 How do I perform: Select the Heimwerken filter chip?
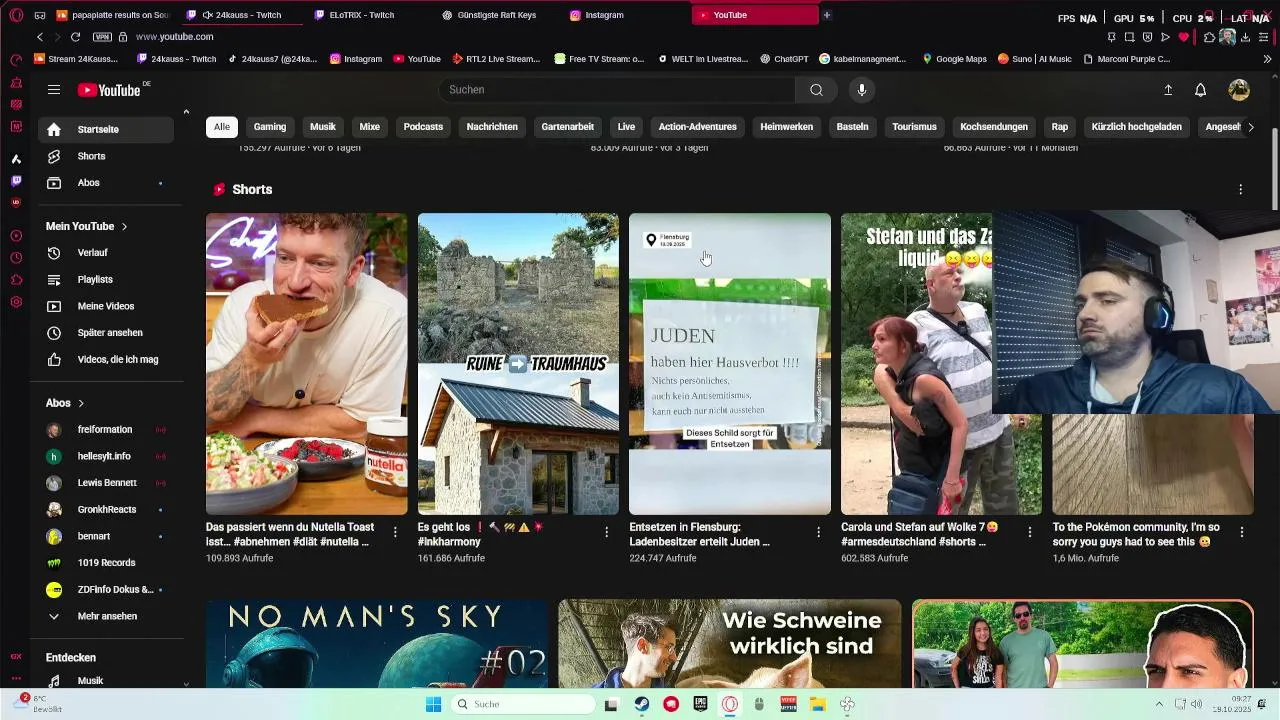[786, 127]
